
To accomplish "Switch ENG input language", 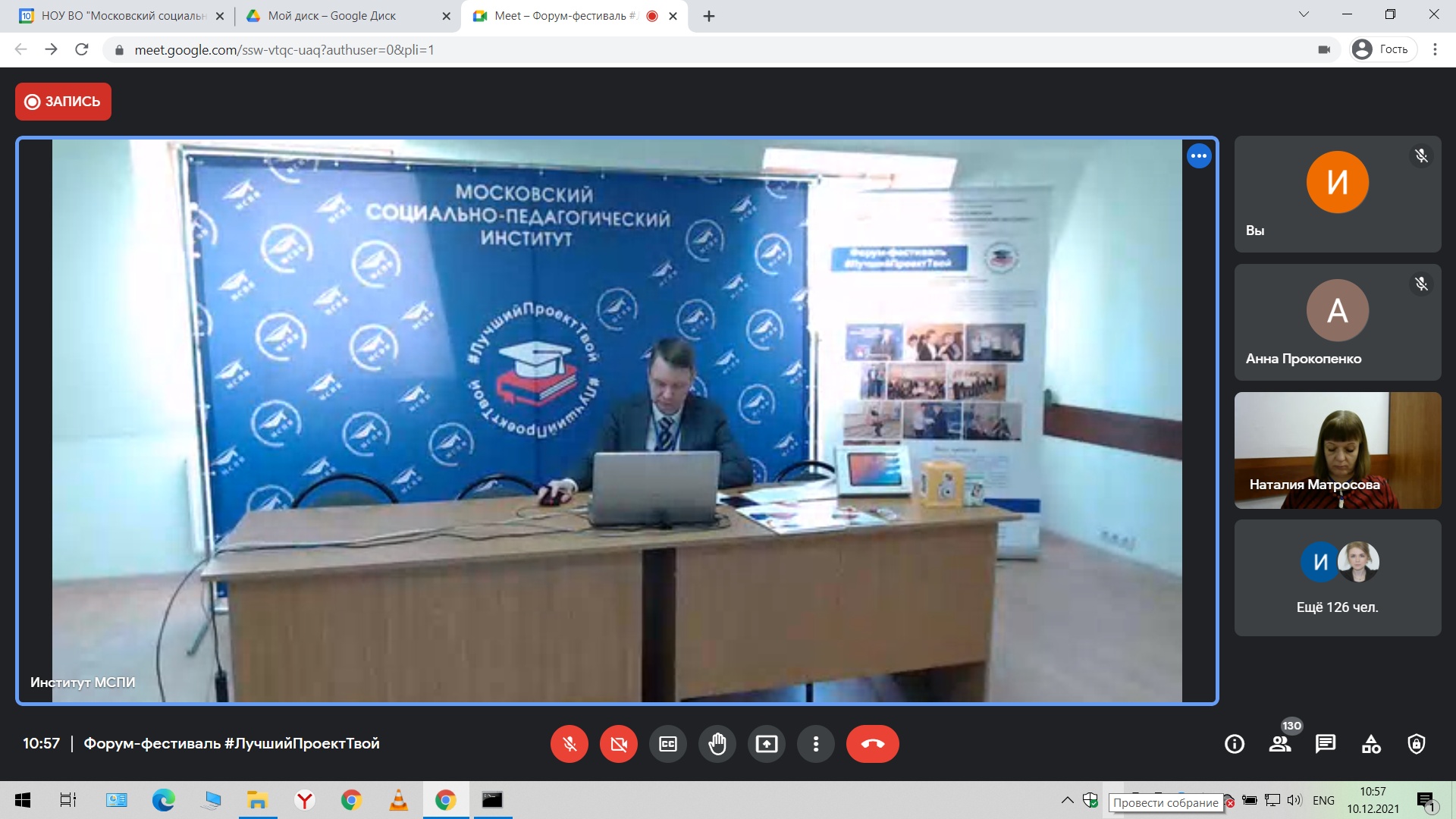I will point(1323,800).
